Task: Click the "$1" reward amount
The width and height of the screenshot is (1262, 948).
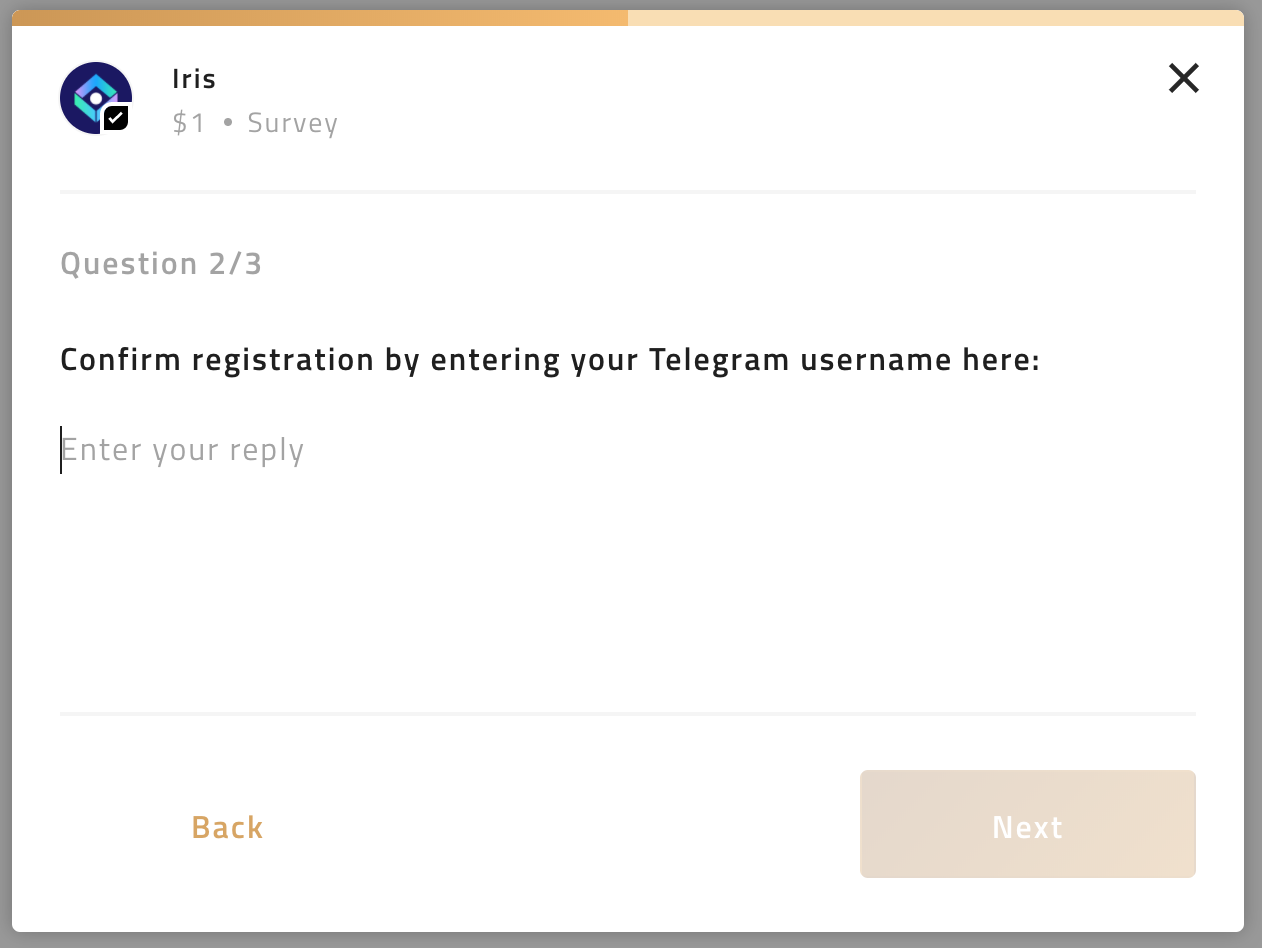Action: coord(188,123)
